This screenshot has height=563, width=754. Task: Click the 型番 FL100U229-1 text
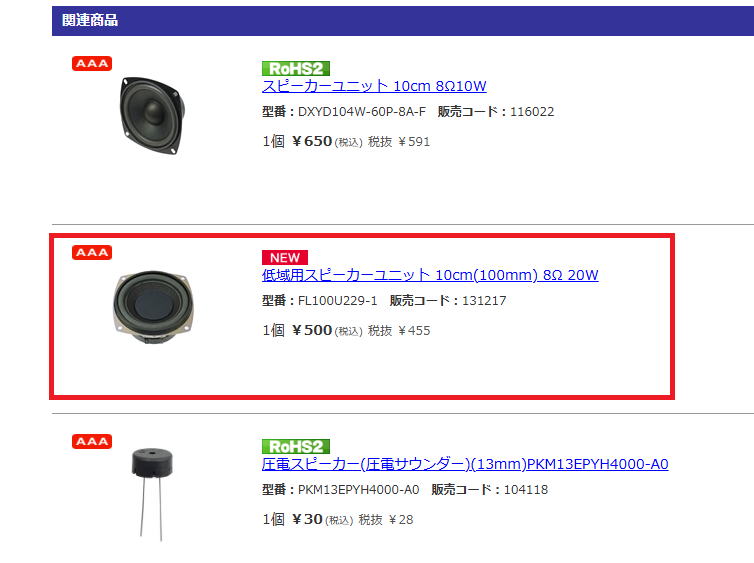point(319,300)
